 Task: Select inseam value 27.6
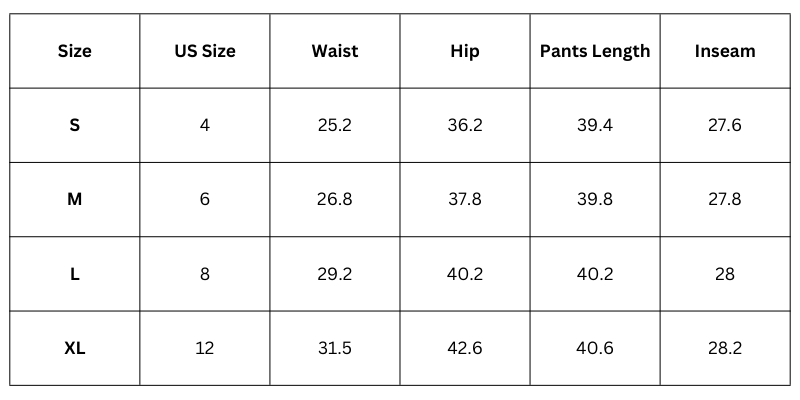725,125
